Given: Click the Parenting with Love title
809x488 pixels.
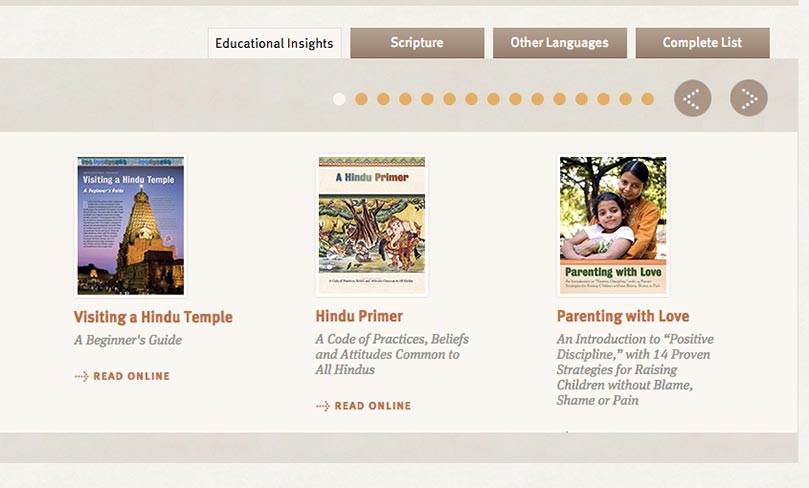Looking at the screenshot, I should point(623,317).
